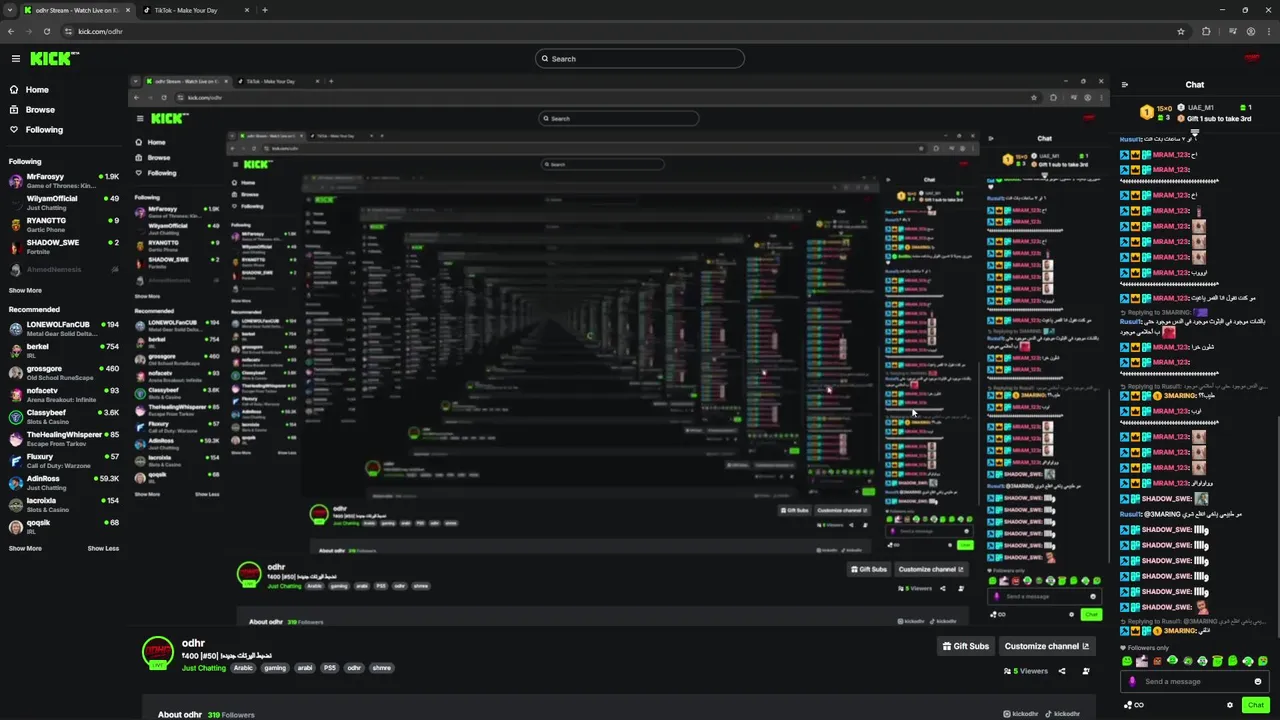Click Gift Subs button
This screenshot has height=720, width=1280.
point(966,646)
